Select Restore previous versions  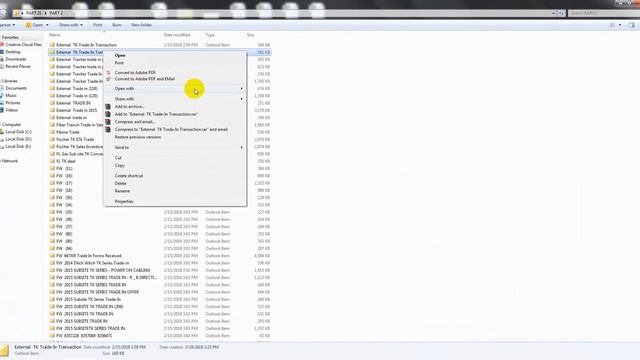tap(138, 137)
